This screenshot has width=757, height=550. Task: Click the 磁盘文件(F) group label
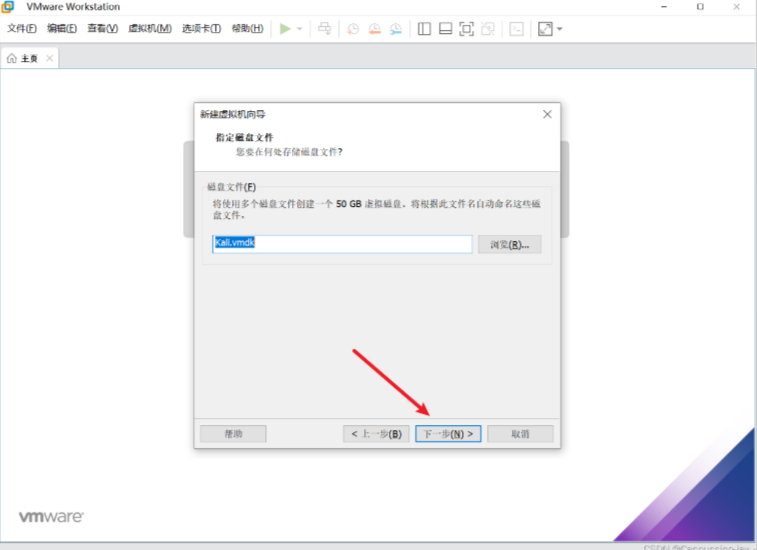click(x=231, y=187)
